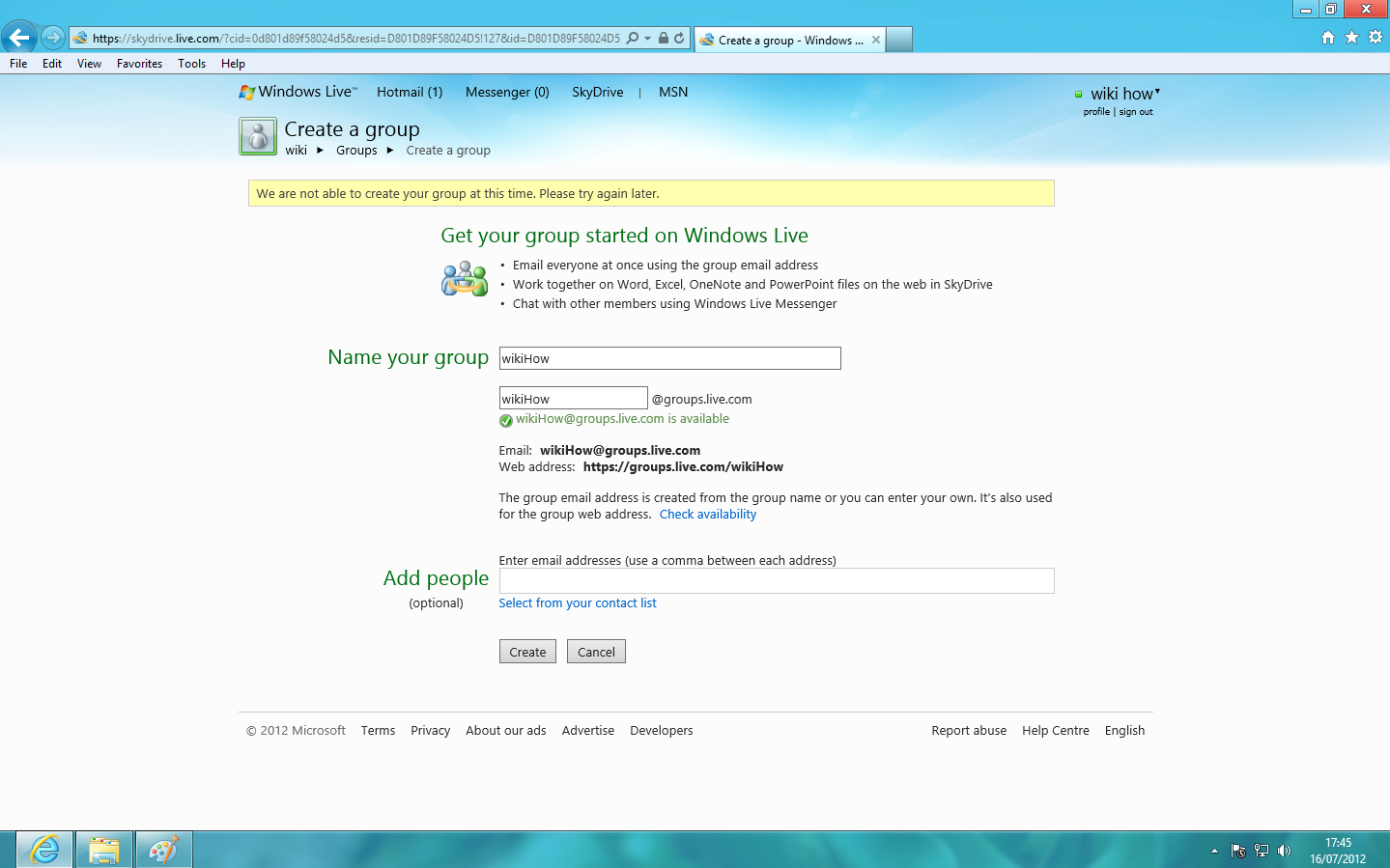Click the Advertise footer link
The height and width of the screenshot is (868, 1390).
click(588, 730)
